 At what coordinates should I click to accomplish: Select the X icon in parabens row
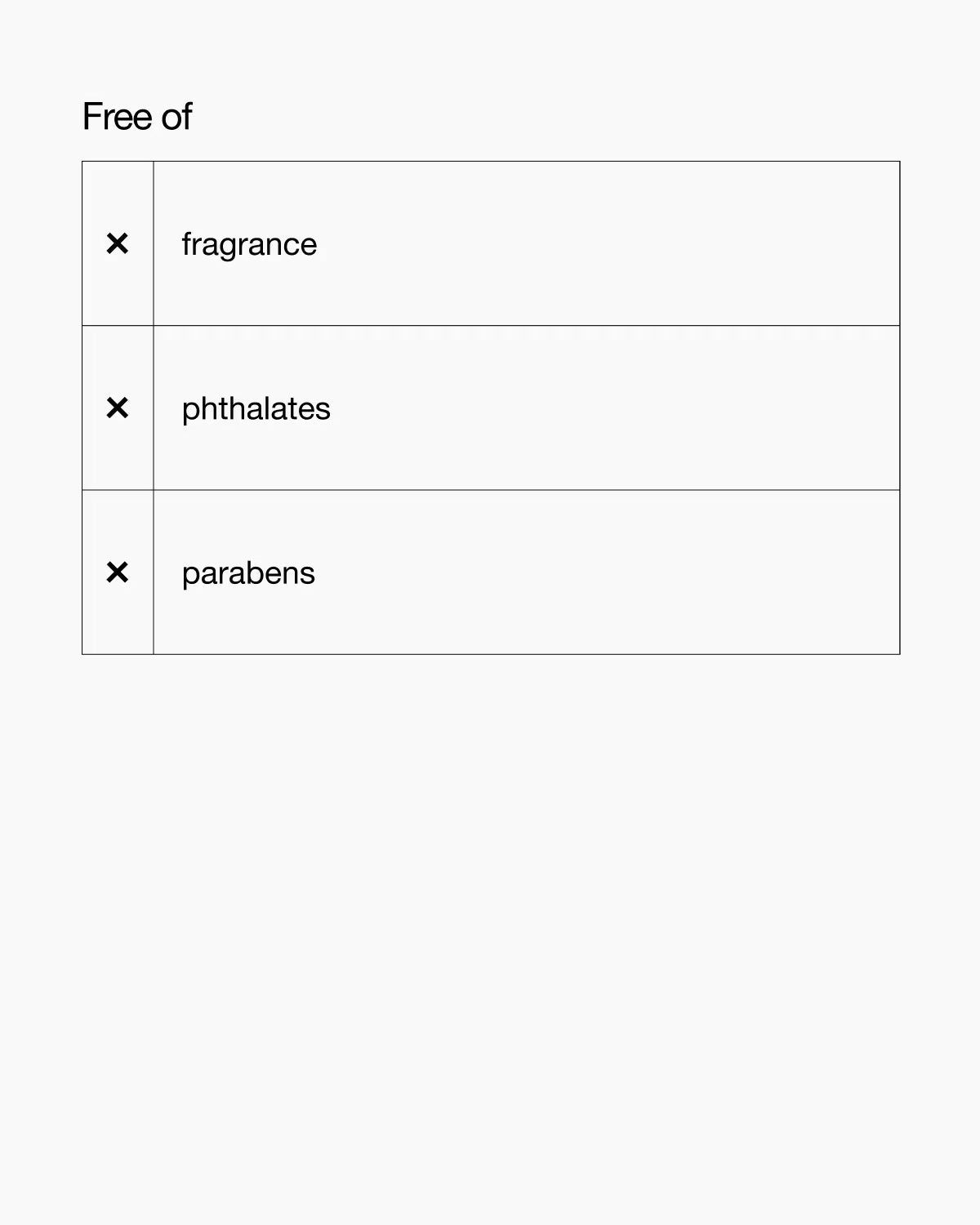pyautogui.click(x=118, y=572)
